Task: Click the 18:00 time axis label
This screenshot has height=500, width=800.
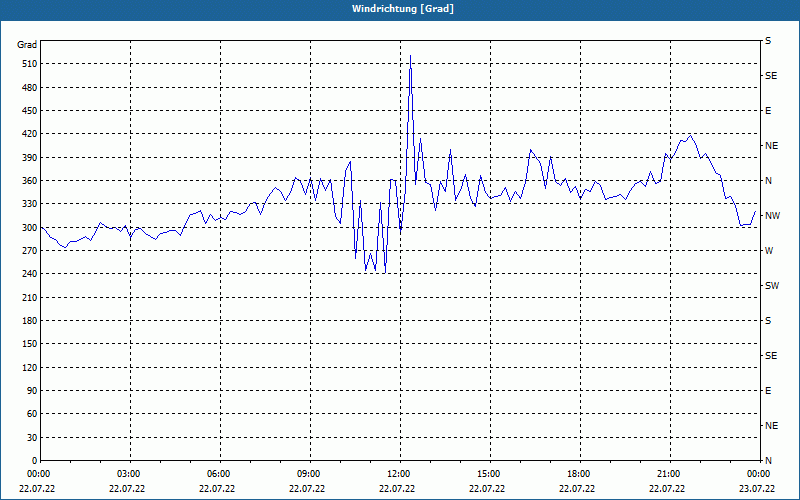Action: coord(579,474)
